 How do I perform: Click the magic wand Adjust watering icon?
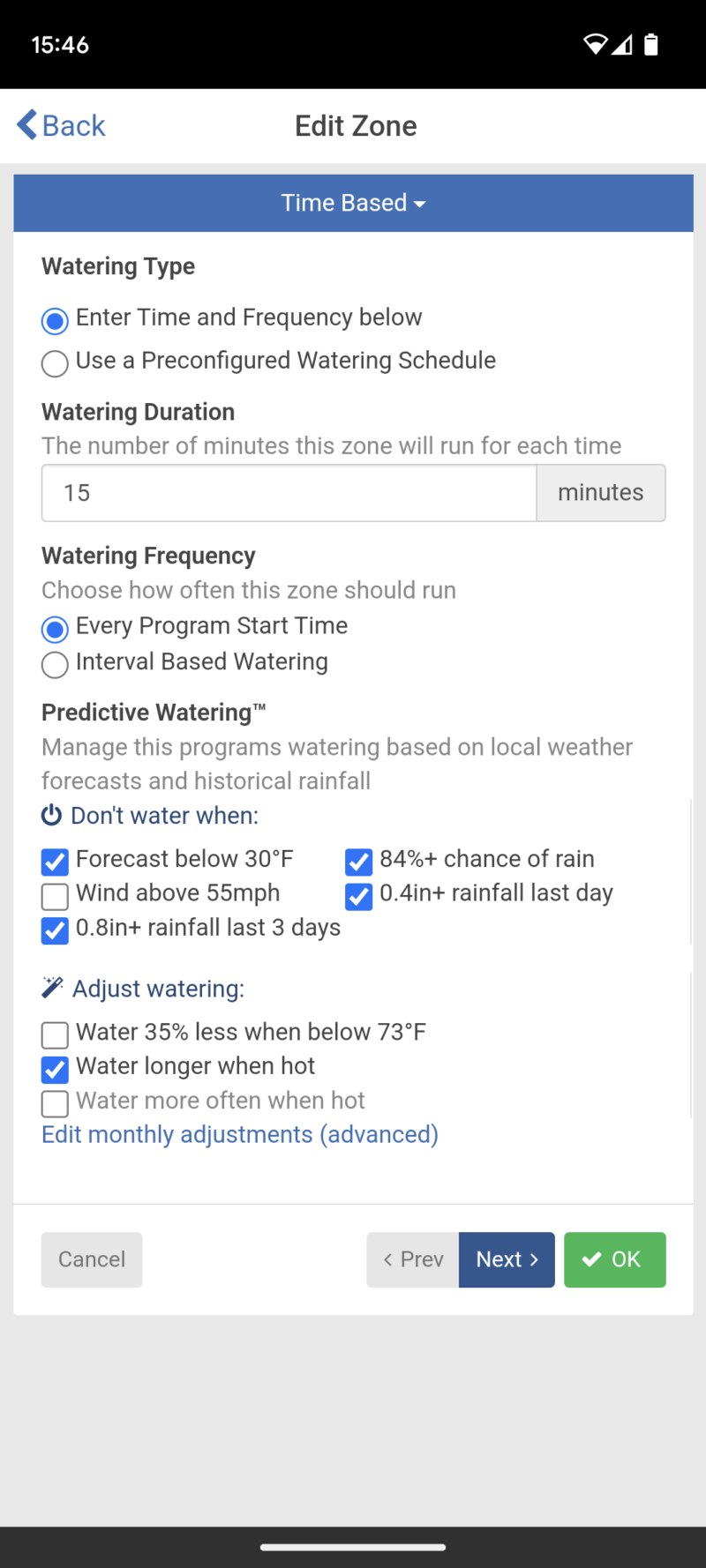pos(51,988)
